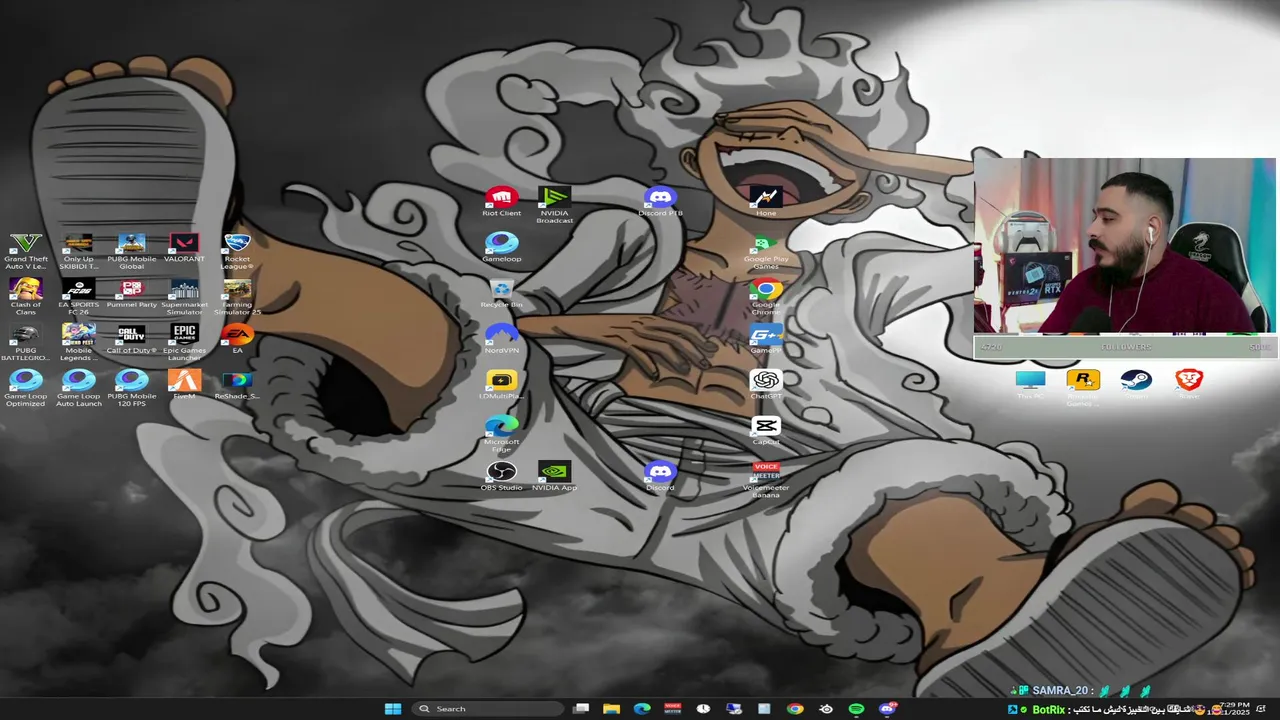This screenshot has width=1280, height=720.
Task: Open the Windows Start menu
Action: [393, 709]
